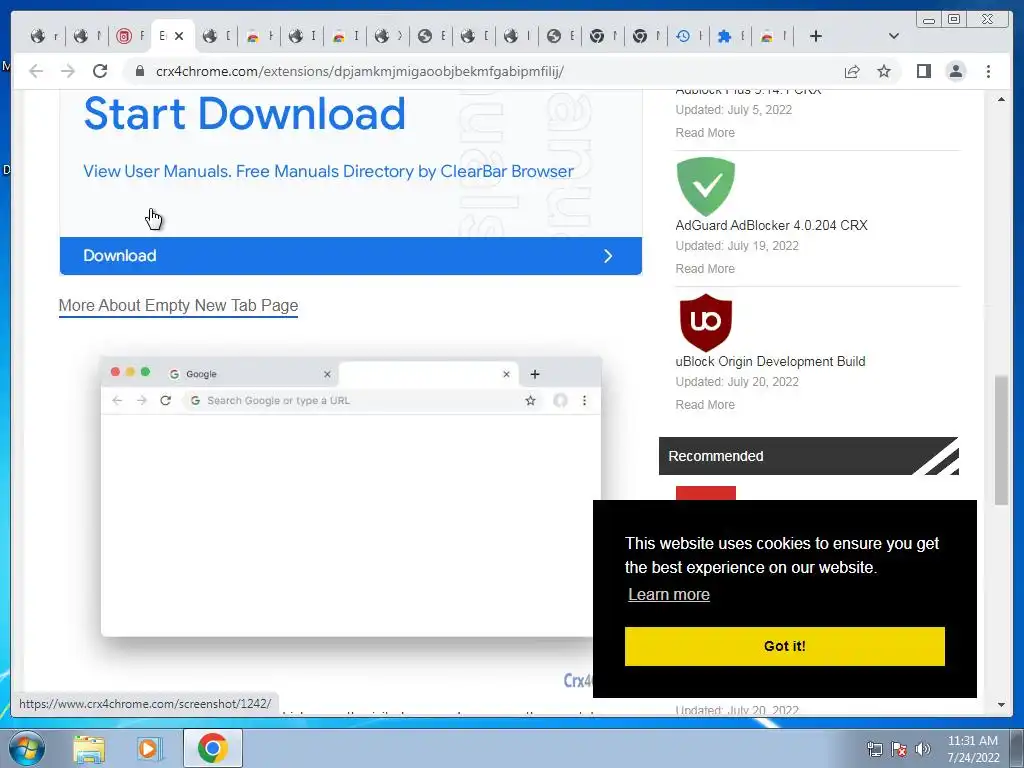Click the Recommended section header
1024x768 pixels.
[x=808, y=456]
